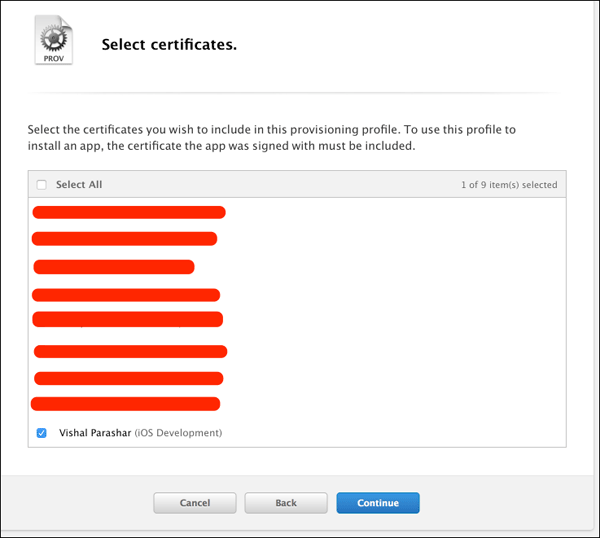
Task: Select the second redacted certificate row
Action: 124,238
